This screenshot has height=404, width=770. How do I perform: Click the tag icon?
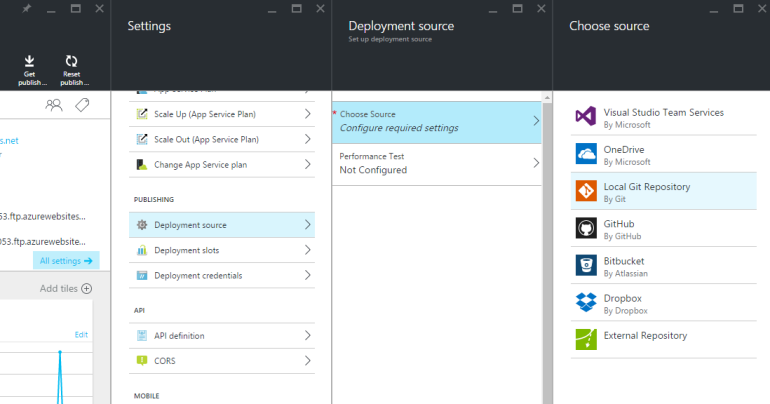tap(84, 105)
